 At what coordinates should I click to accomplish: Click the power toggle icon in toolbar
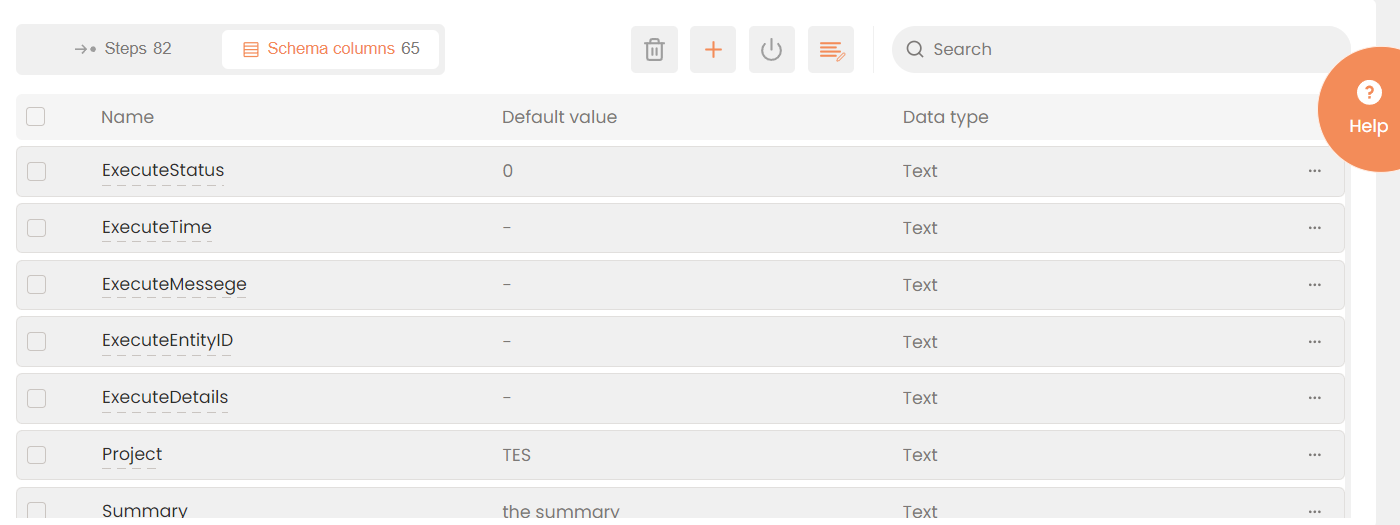[x=771, y=50]
